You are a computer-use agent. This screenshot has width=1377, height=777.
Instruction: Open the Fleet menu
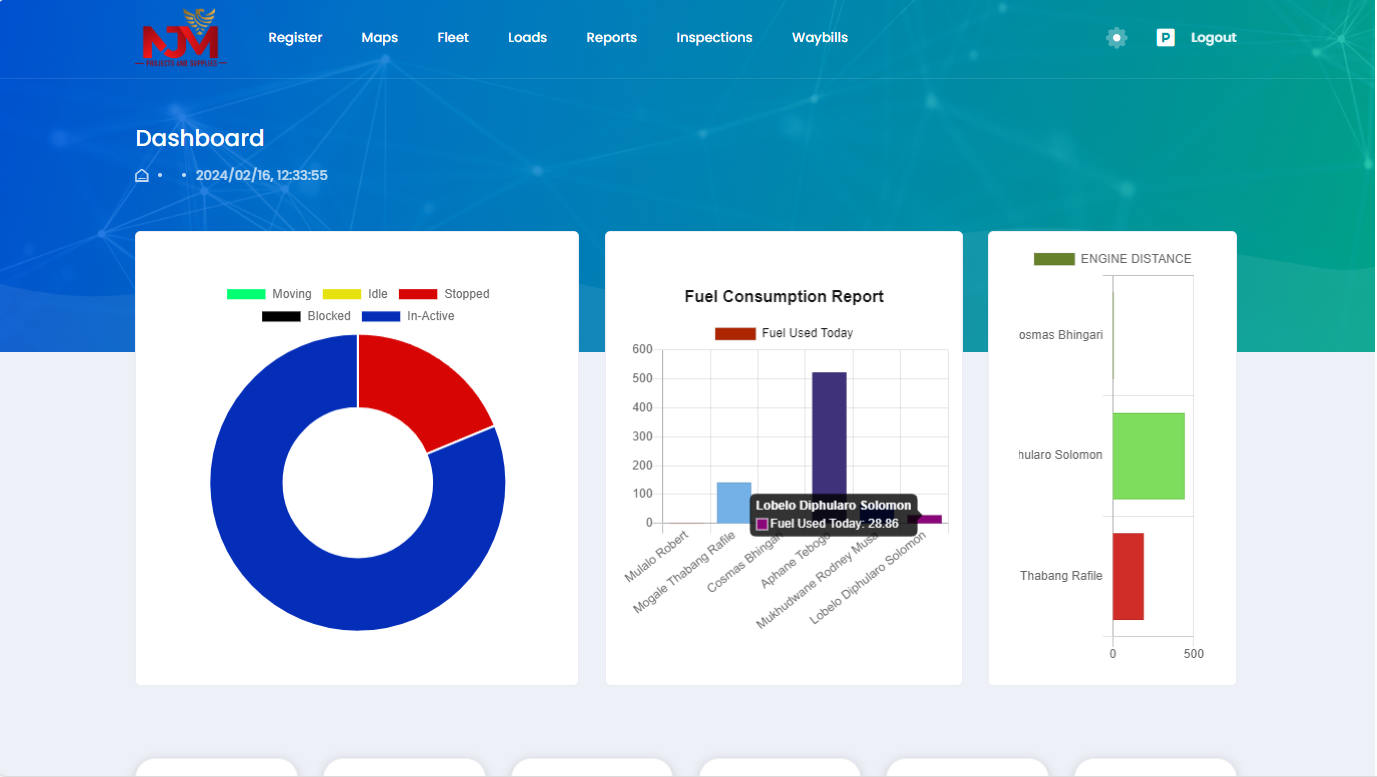[x=453, y=38]
